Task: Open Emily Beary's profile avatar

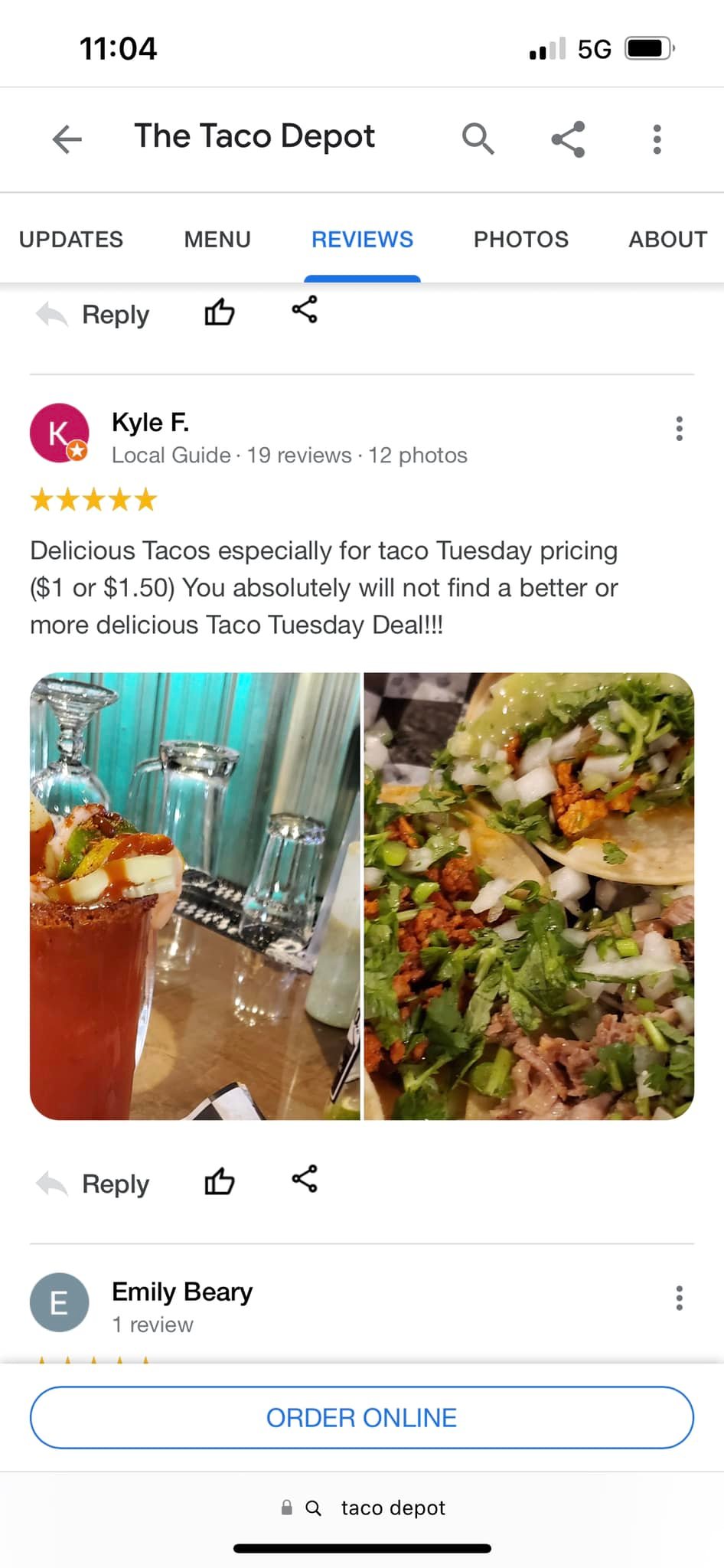Action: [59, 1302]
